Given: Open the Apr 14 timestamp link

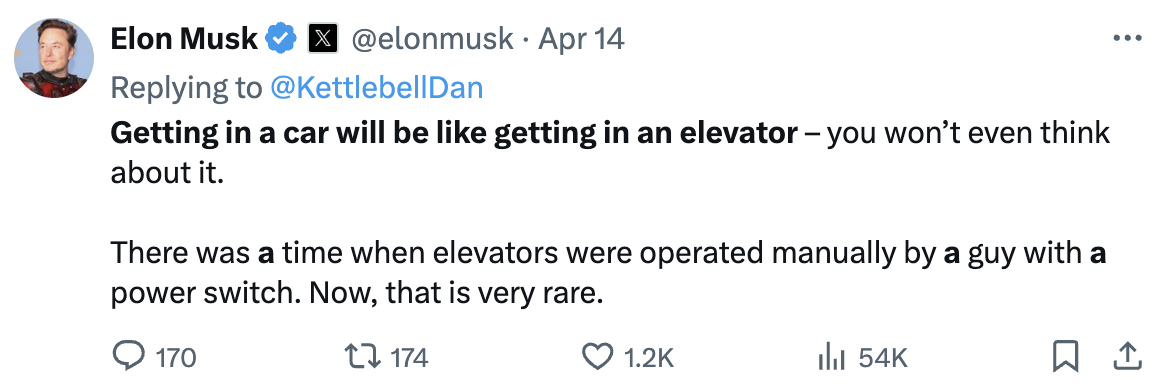Looking at the screenshot, I should [x=581, y=38].
